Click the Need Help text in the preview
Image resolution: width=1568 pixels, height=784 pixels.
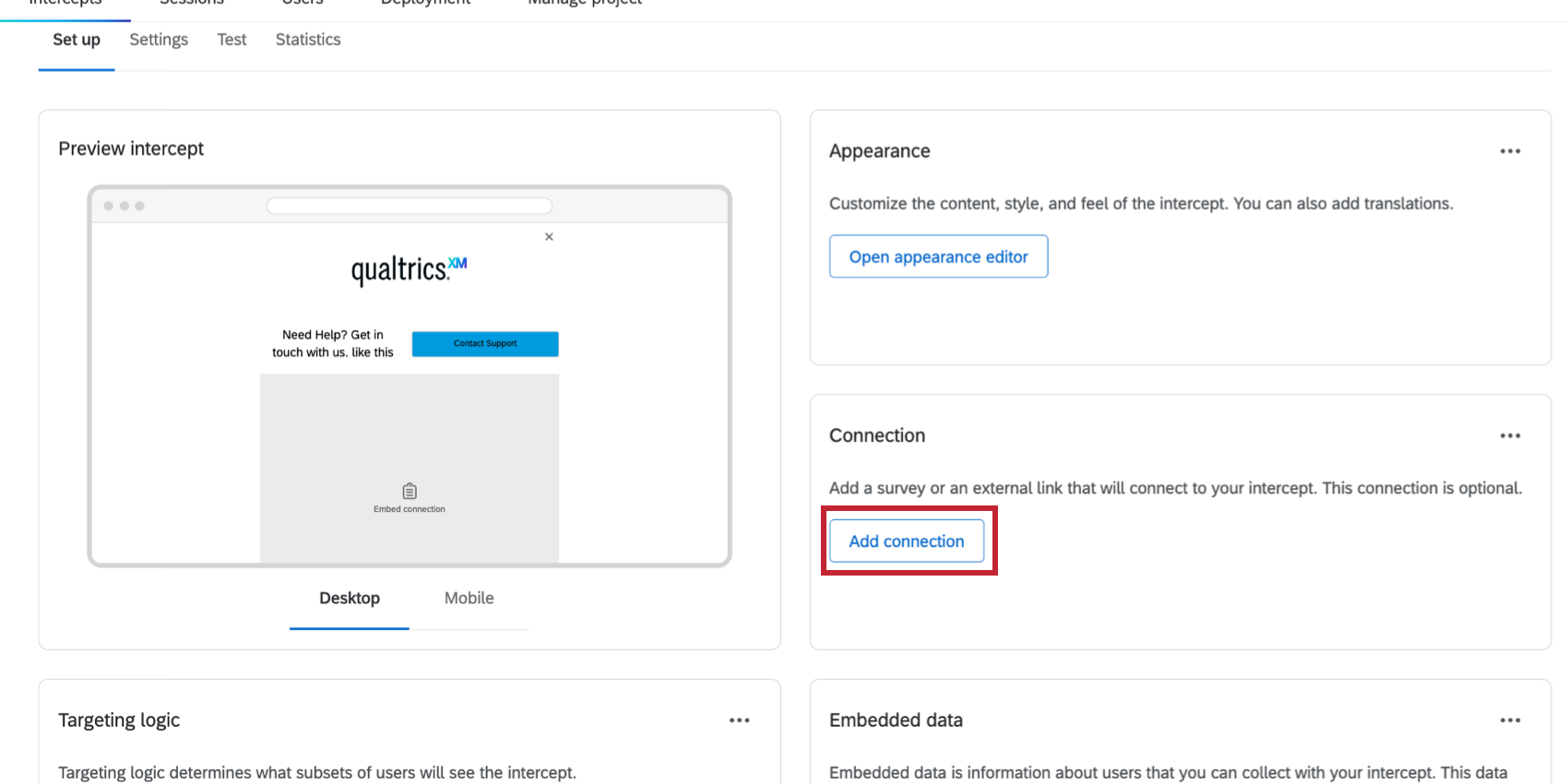click(x=333, y=343)
